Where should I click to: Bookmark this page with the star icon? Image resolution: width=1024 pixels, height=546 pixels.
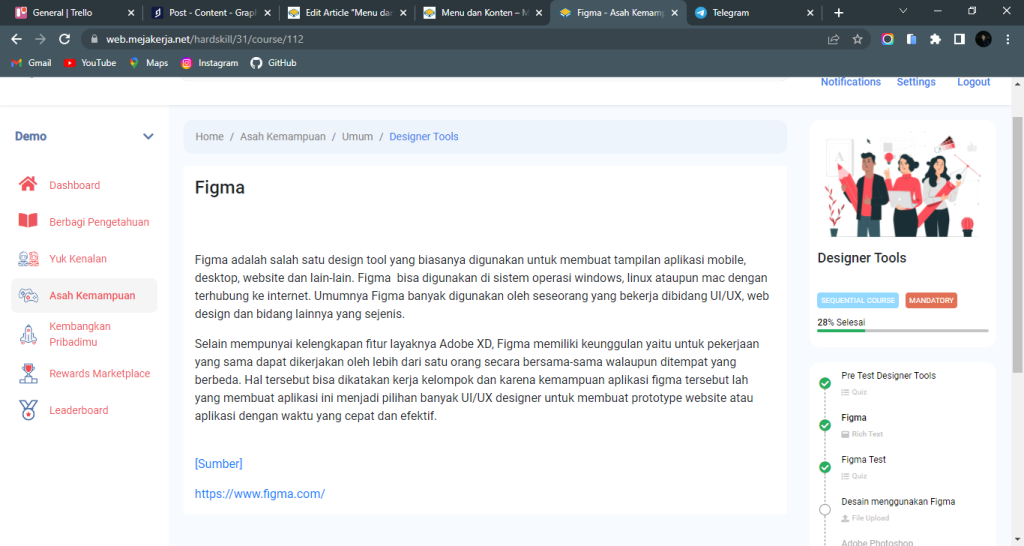(x=857, y=39)
